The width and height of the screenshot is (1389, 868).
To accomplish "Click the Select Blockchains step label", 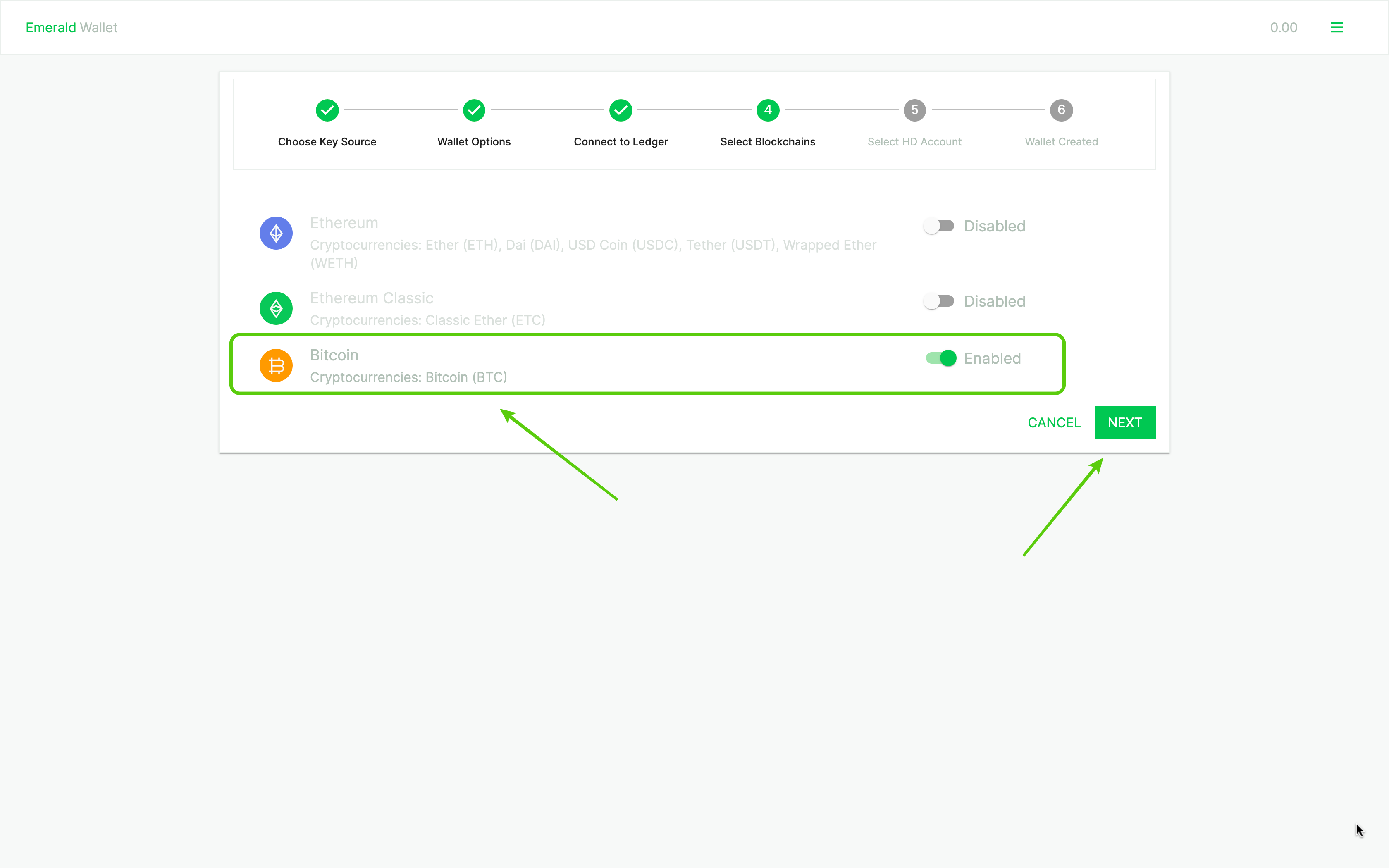I will 767,142.
